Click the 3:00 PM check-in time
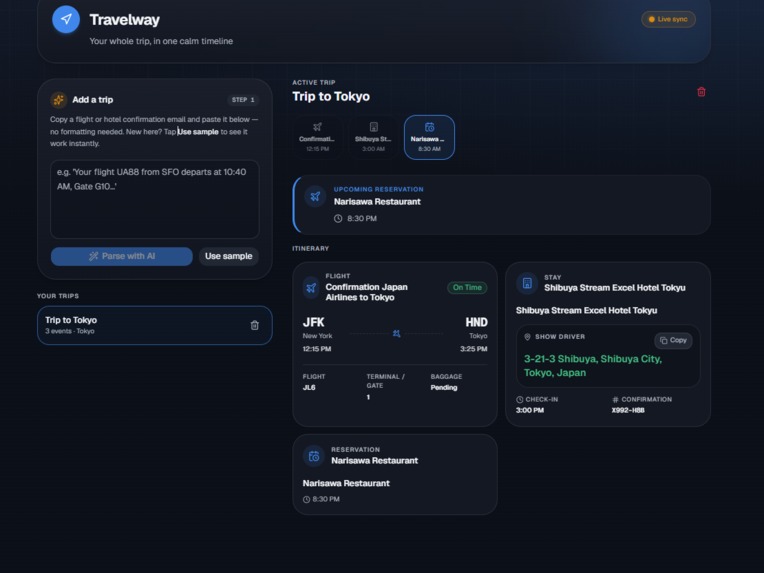764x573 pixels. [530, 410]
